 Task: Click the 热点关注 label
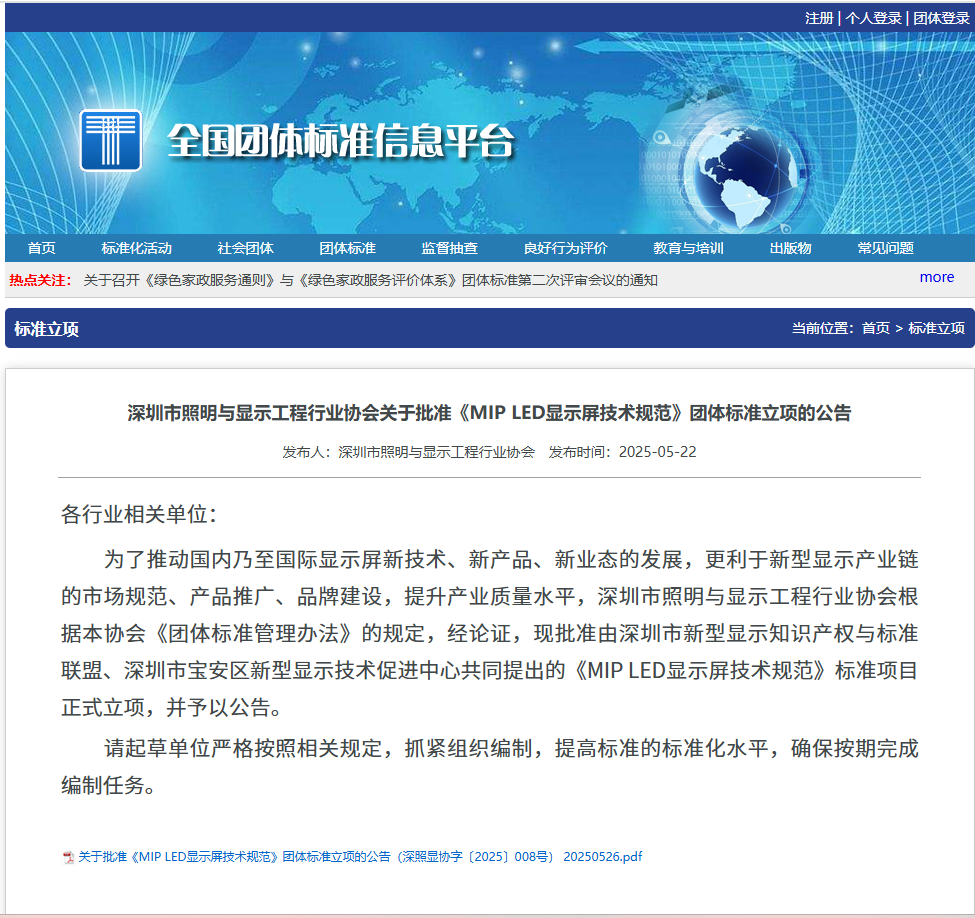[x=40, y=280]
